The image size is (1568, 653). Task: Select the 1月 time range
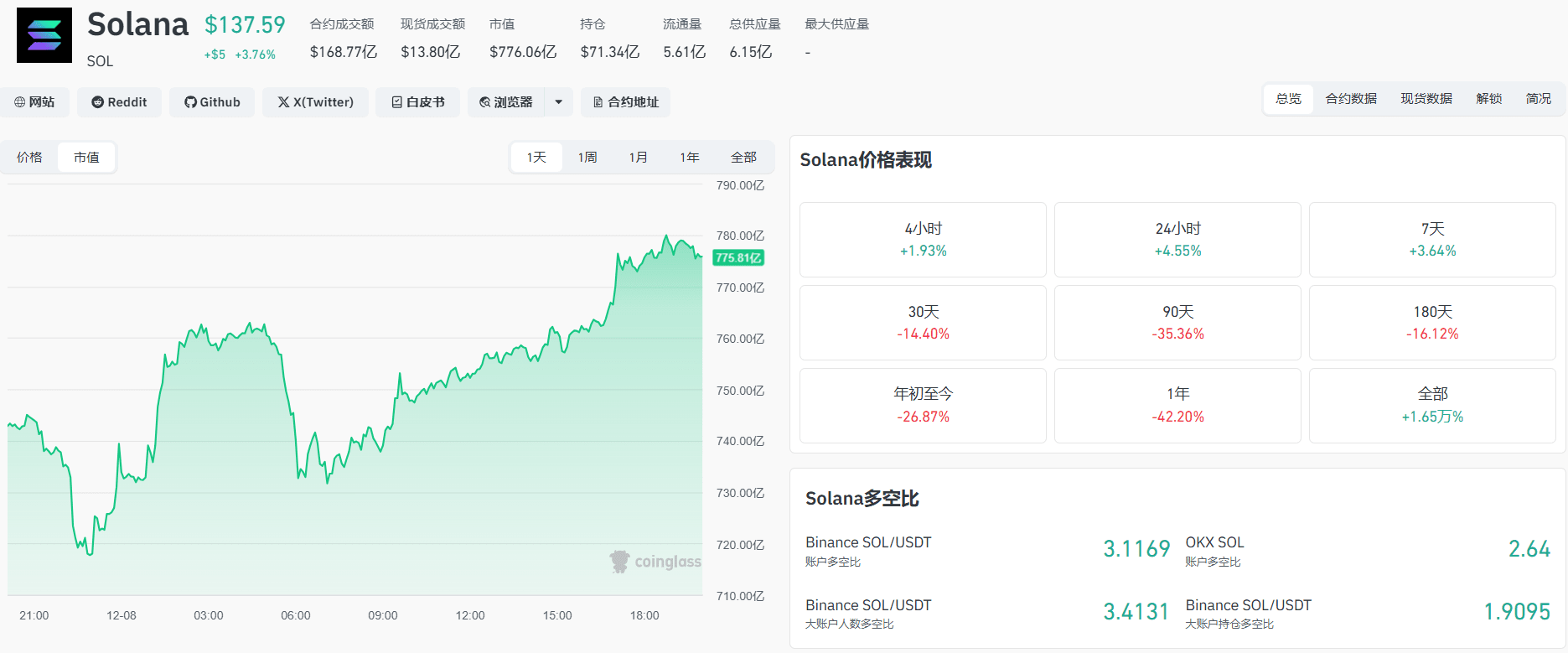coord(639,158)
